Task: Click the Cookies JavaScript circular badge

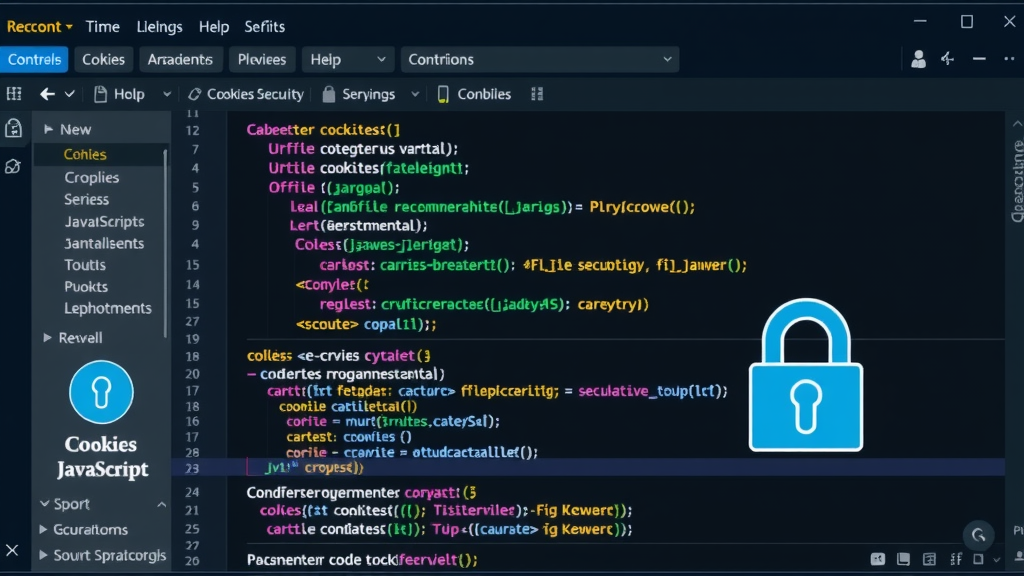Action: [100, 392]
